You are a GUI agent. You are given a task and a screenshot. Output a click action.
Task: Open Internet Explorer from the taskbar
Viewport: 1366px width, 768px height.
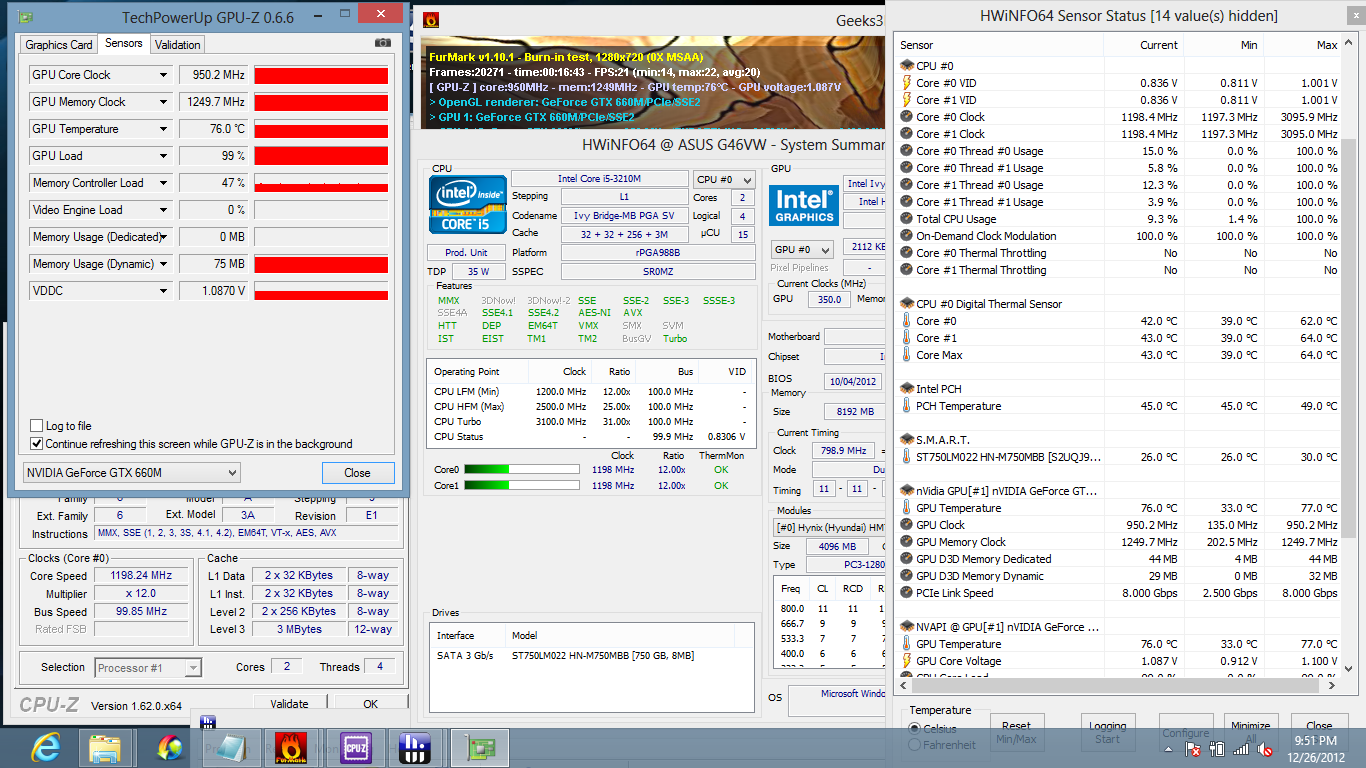45,747
